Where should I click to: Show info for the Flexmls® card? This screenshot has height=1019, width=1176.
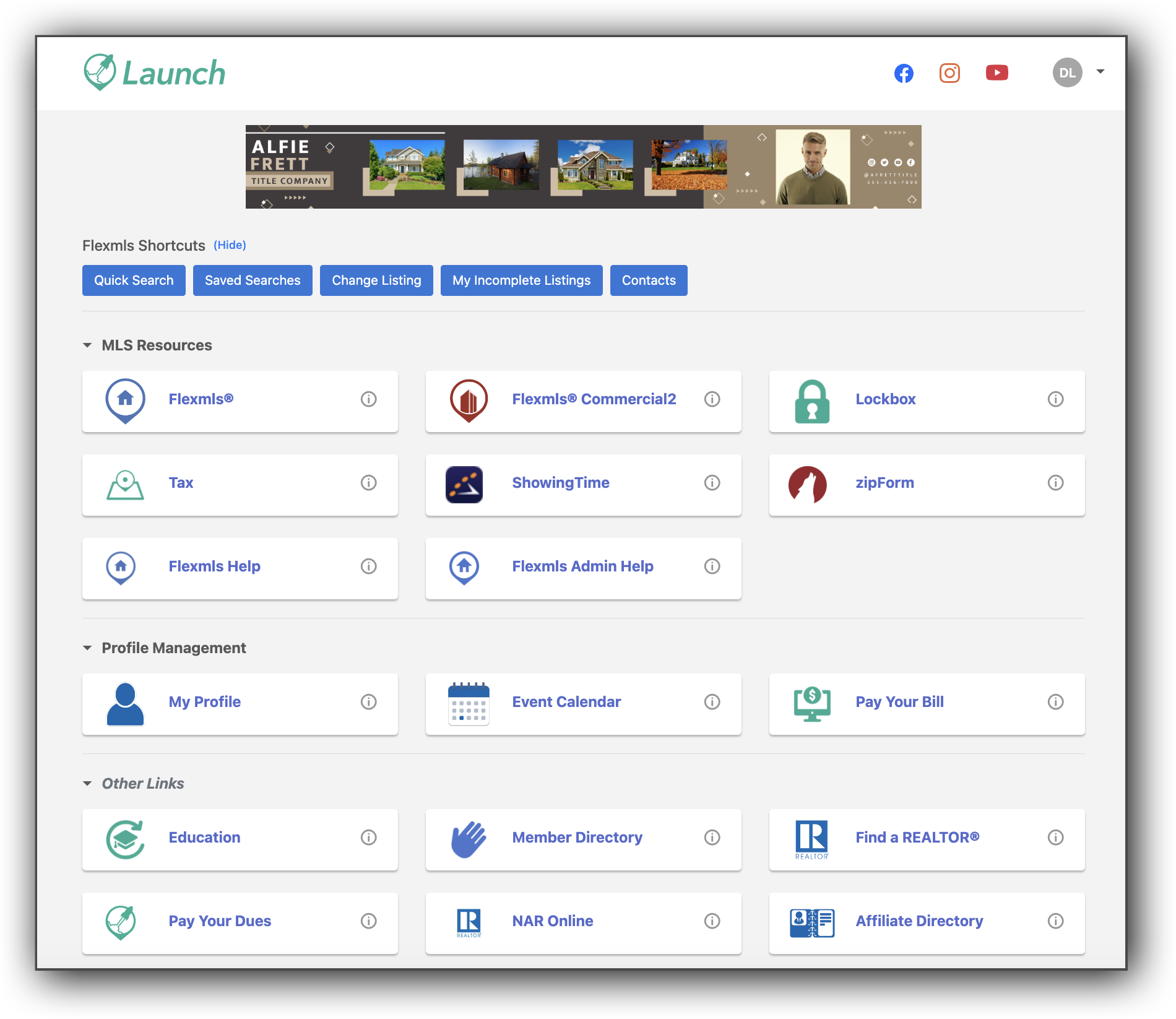tap(369, 399)
